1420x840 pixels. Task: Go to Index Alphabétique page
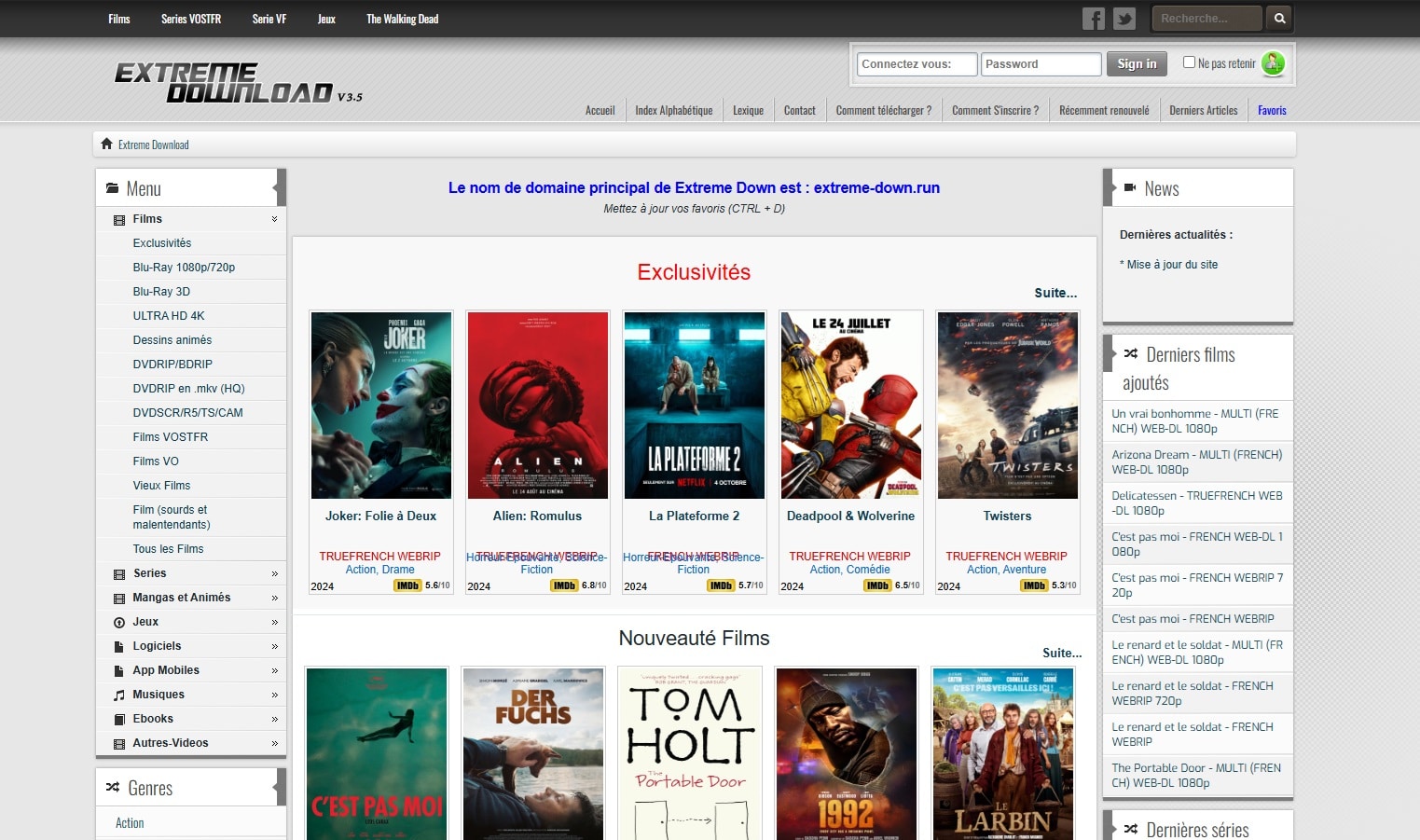pyautogui.click(x=674, y=110)
